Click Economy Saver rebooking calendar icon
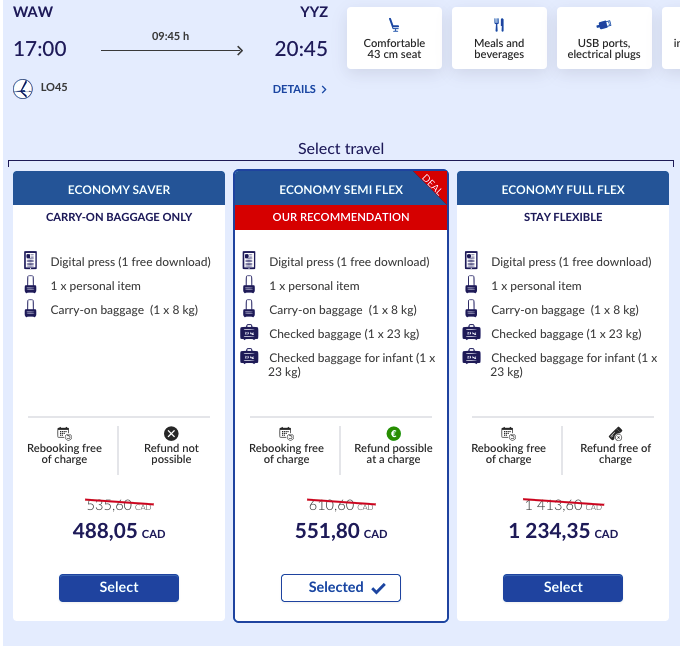Screen dimensions: 680x646 (64, 433)
